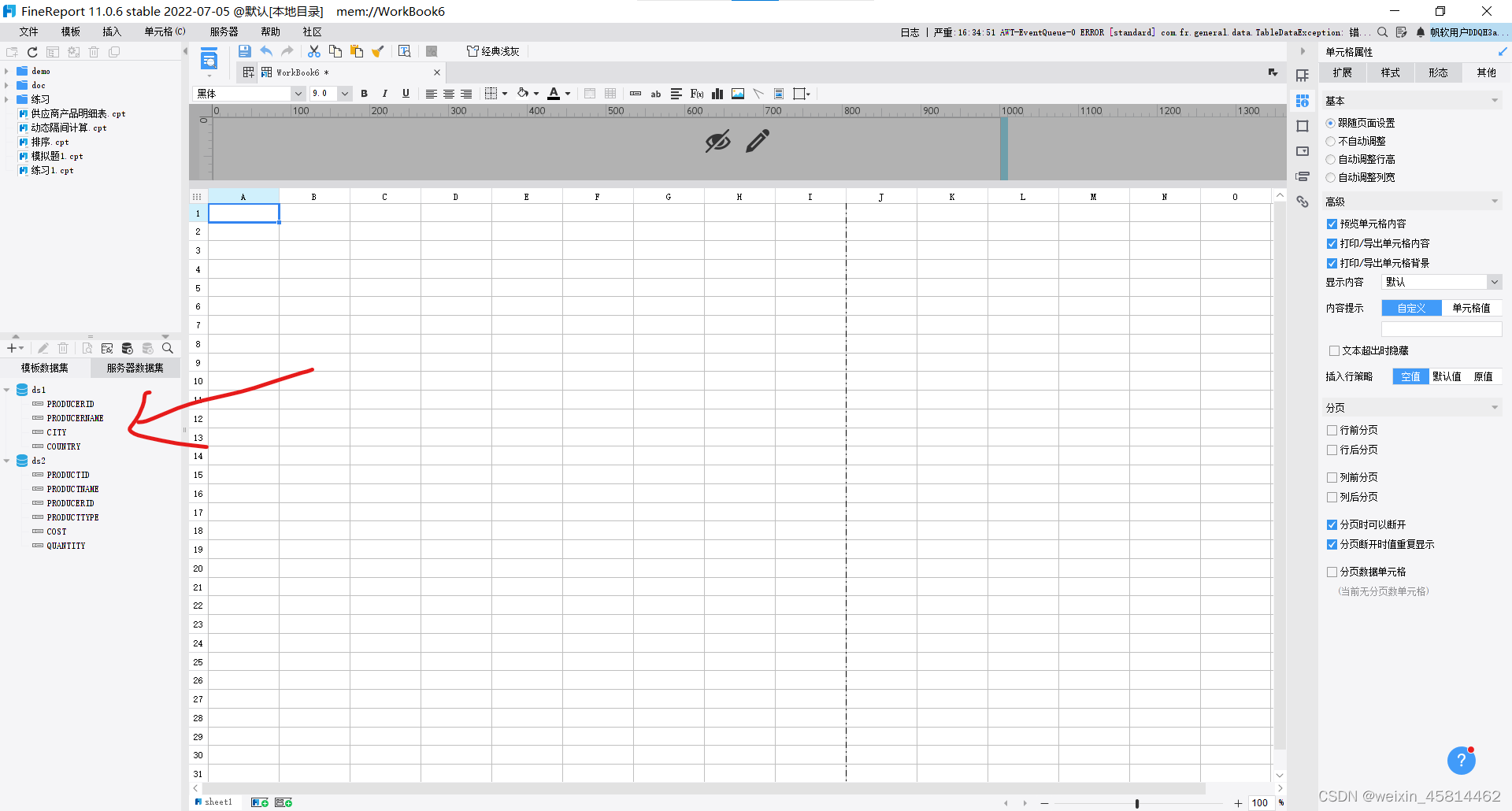
Task: Save the workbook with the floppy icon
Action: coord(245,51)
